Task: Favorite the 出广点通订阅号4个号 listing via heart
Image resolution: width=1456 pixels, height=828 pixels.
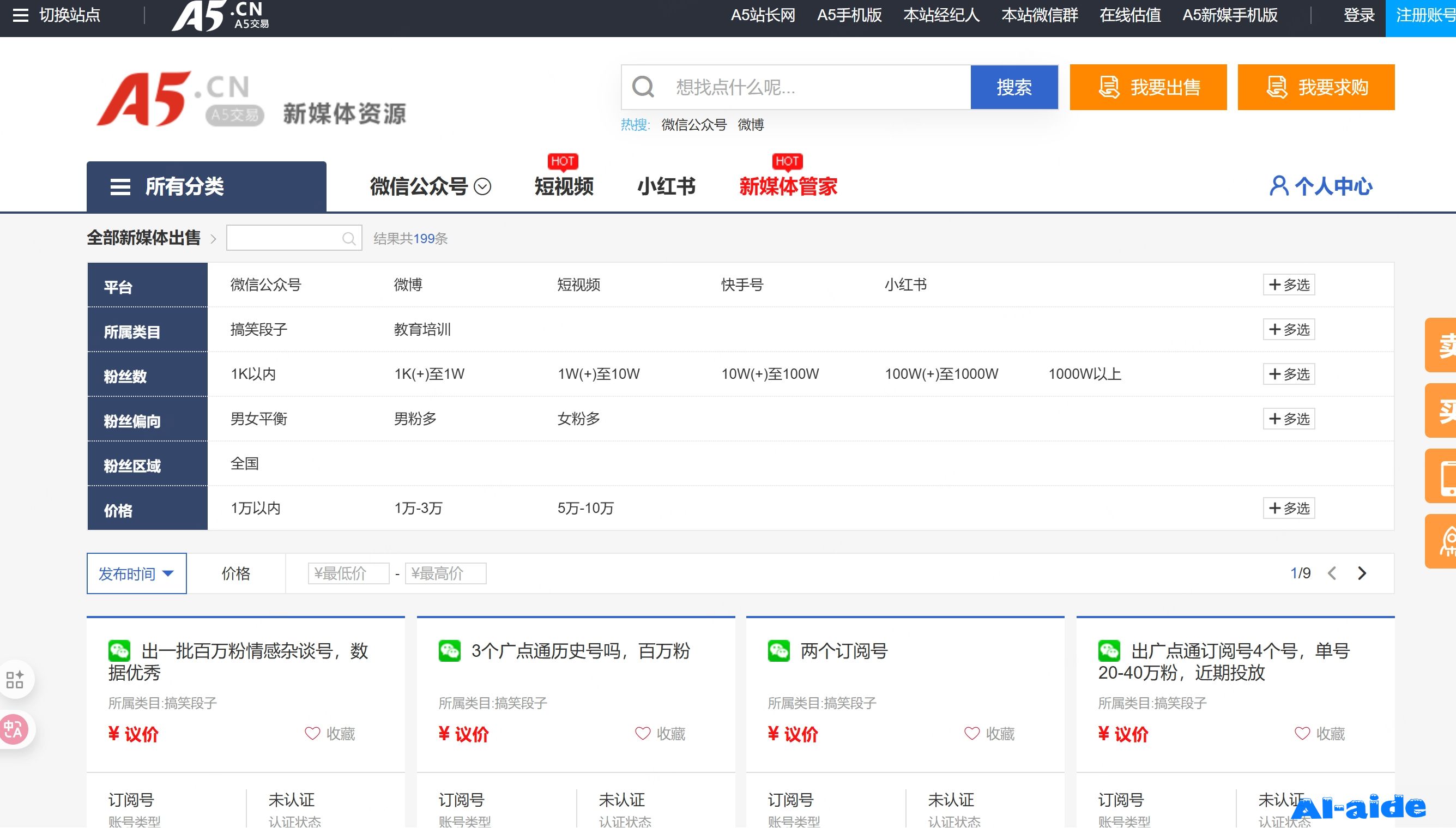Action: [x=1302, y=734]
